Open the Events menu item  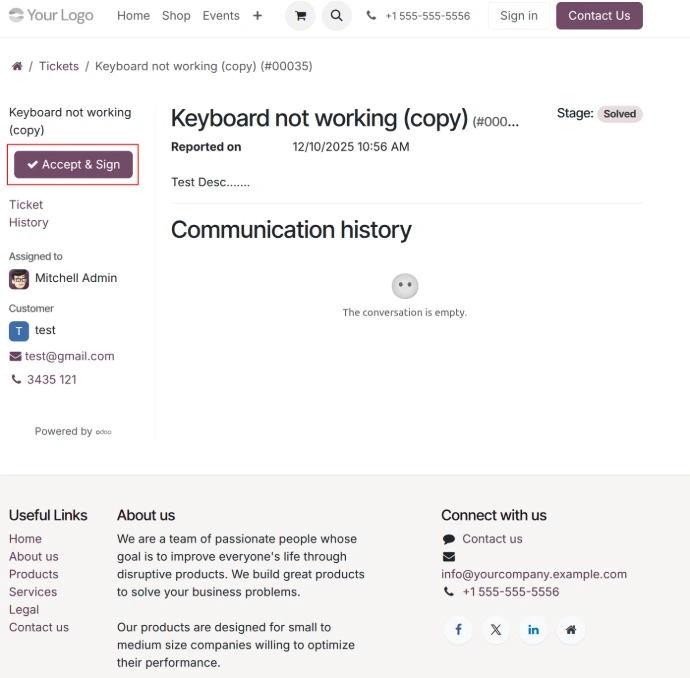pos(221,16)
